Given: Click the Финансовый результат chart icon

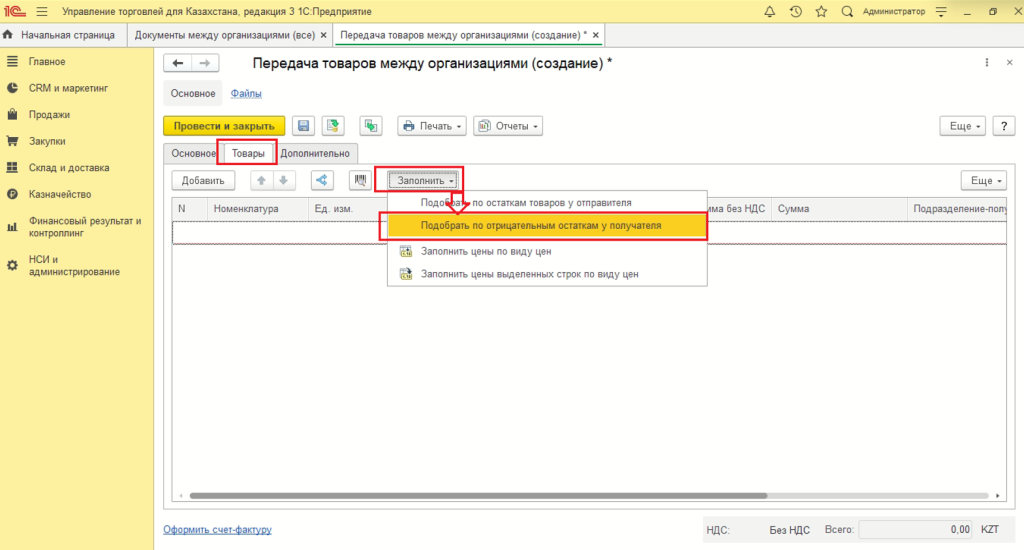Looking at the screenshot, I should pos(12,227).
